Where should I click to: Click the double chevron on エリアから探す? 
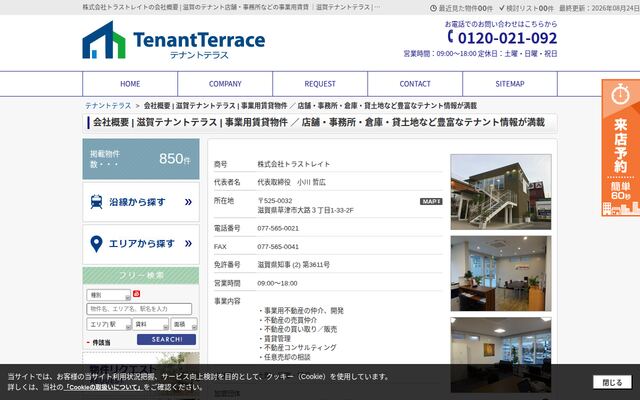coord(188,244)
